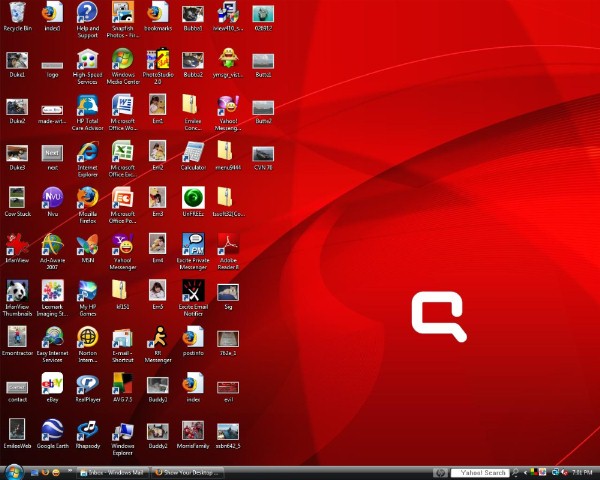Click the HP logo taskbar button
Image resolution: width=600 pixels, height=480 pixels.
point(440,473)
